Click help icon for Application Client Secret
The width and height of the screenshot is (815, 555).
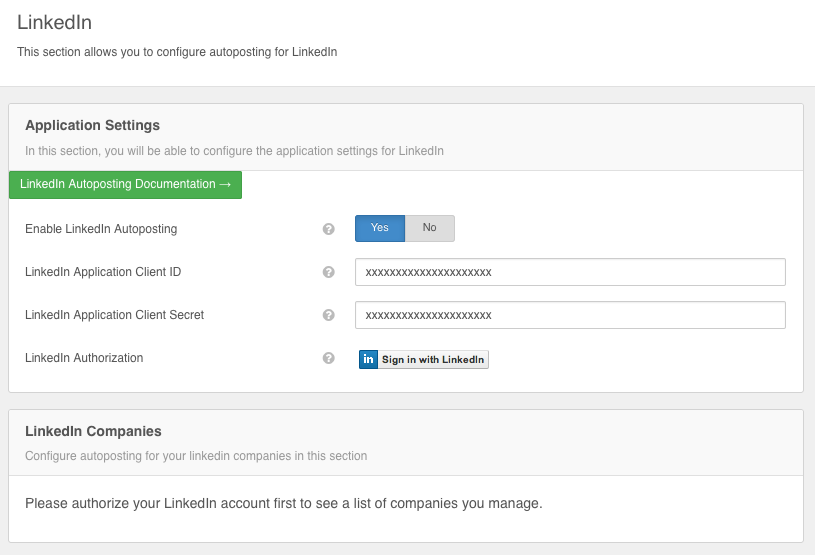pyautogui.click(x=328, y=315)
